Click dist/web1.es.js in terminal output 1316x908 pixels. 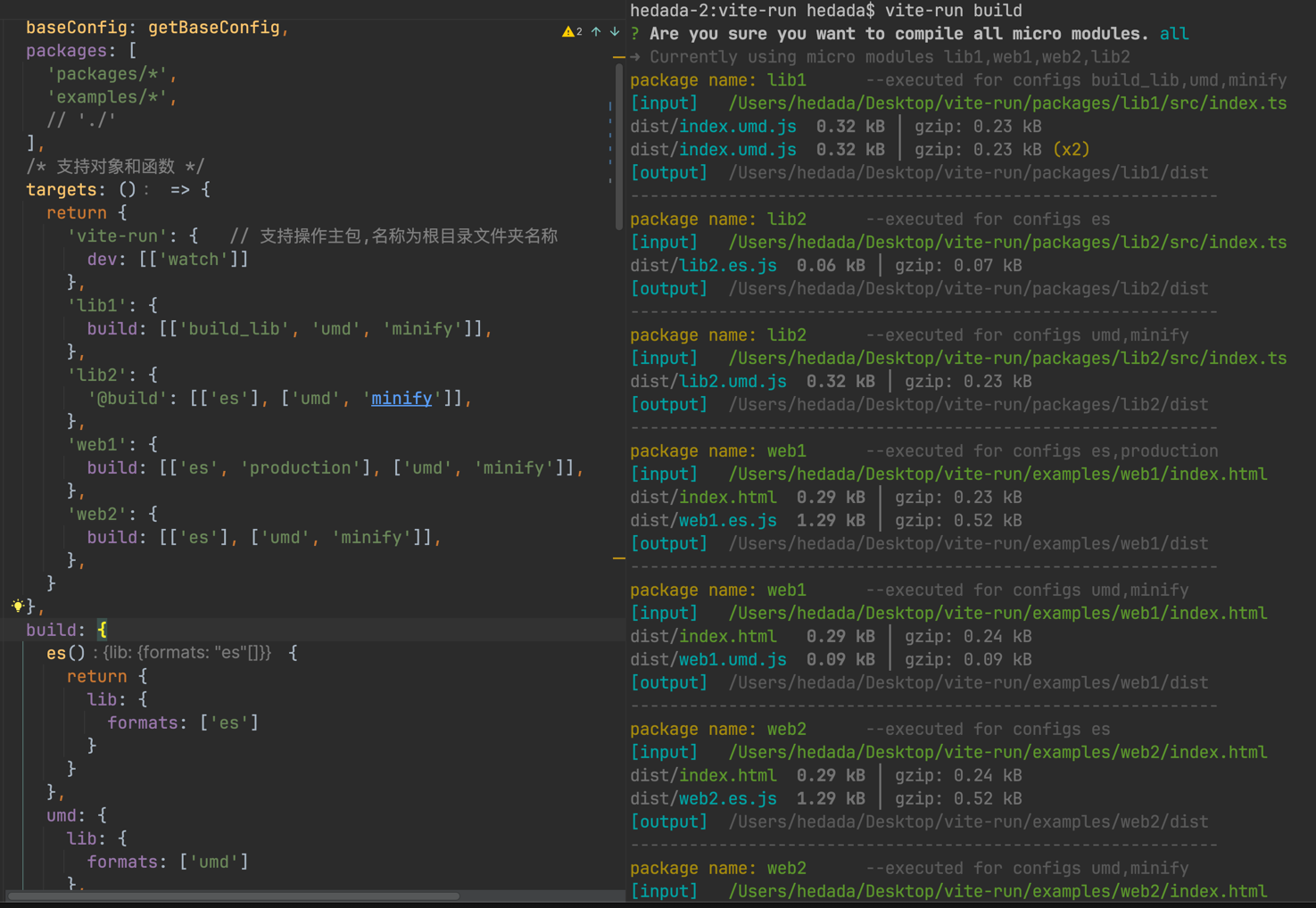[x=704, y=521]
